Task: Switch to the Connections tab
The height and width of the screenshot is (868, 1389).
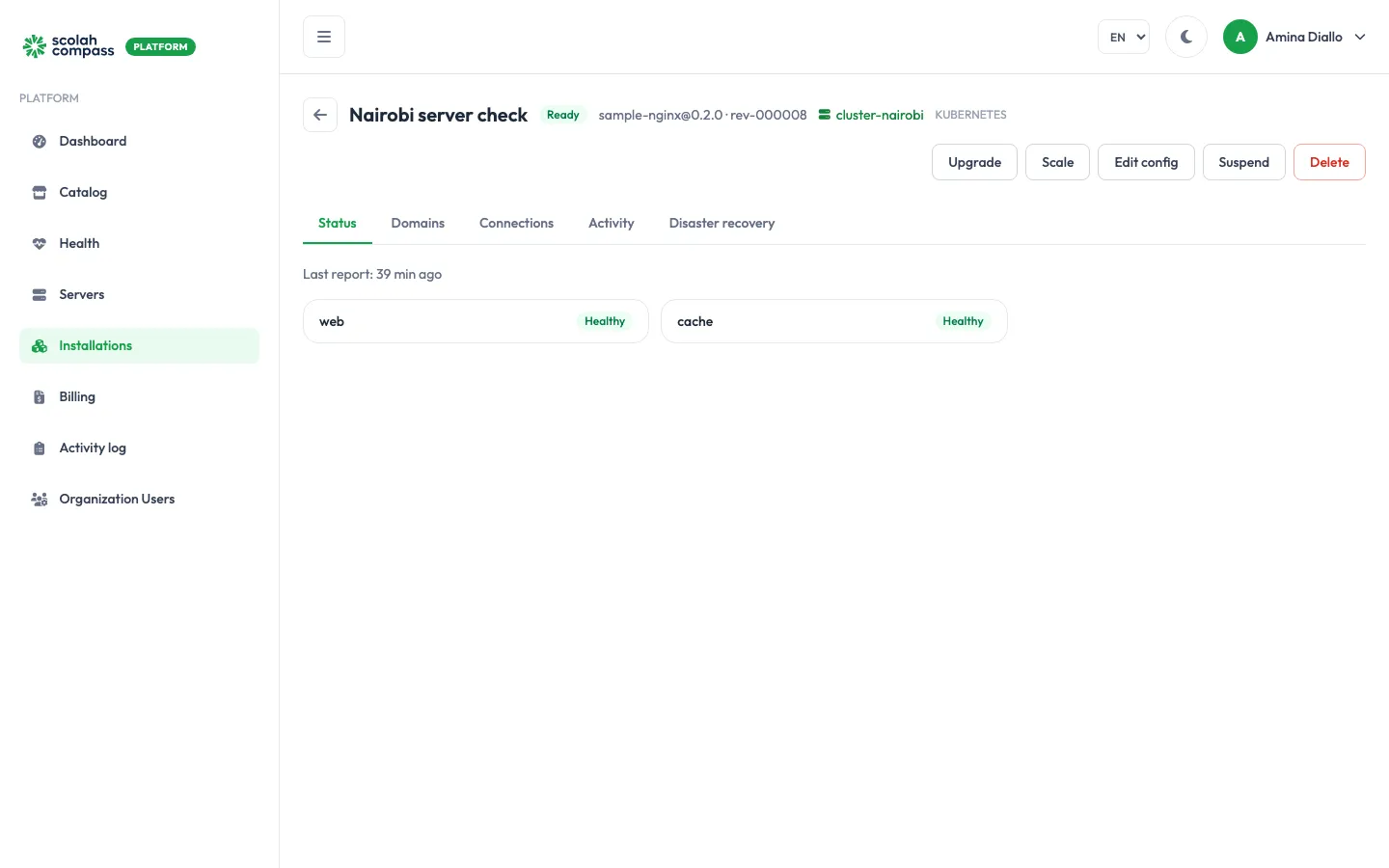Action: (x=517, y=223)
